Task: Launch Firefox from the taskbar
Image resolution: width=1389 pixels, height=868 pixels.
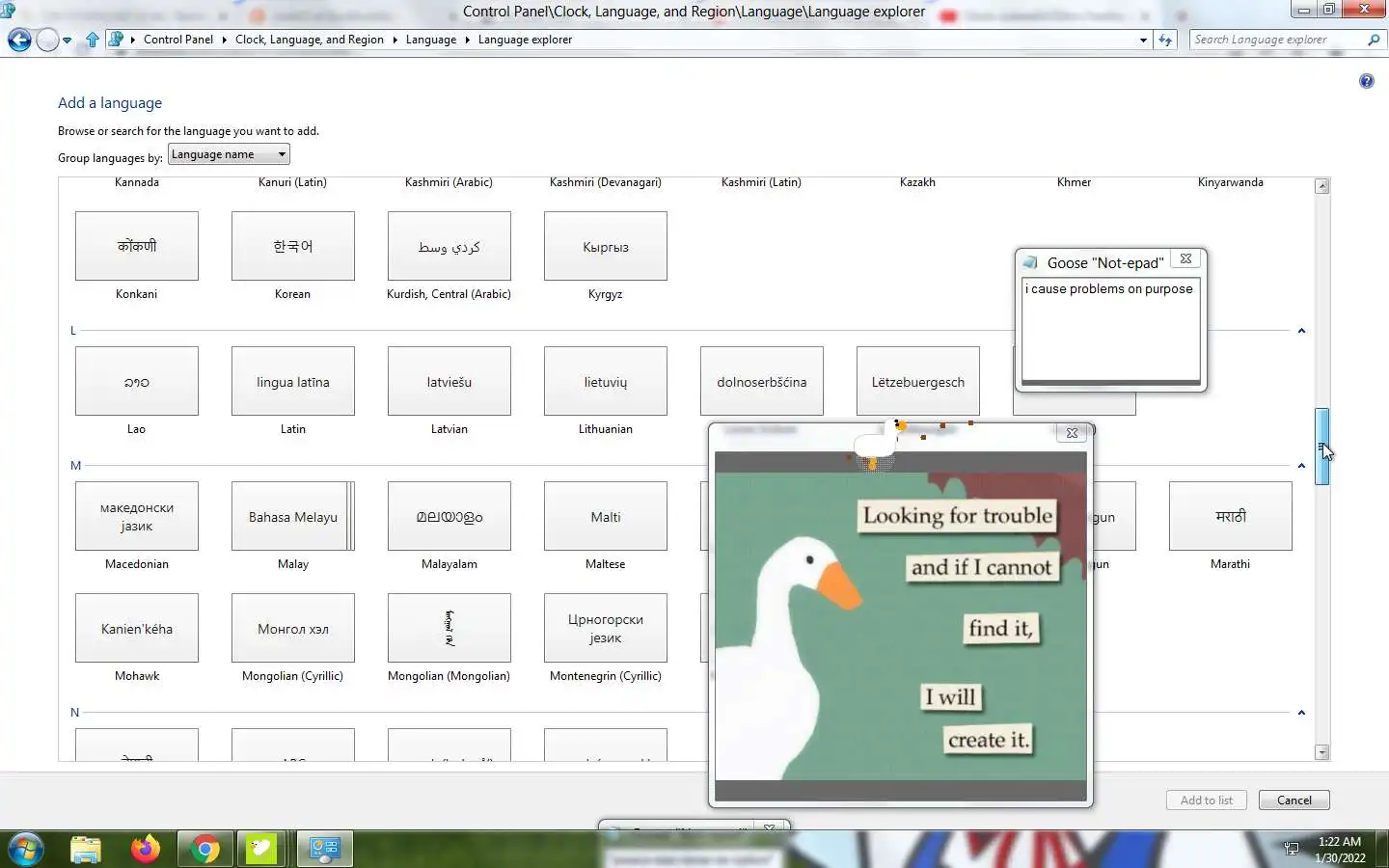Action: pyautogui.click(x=146, y=849)
